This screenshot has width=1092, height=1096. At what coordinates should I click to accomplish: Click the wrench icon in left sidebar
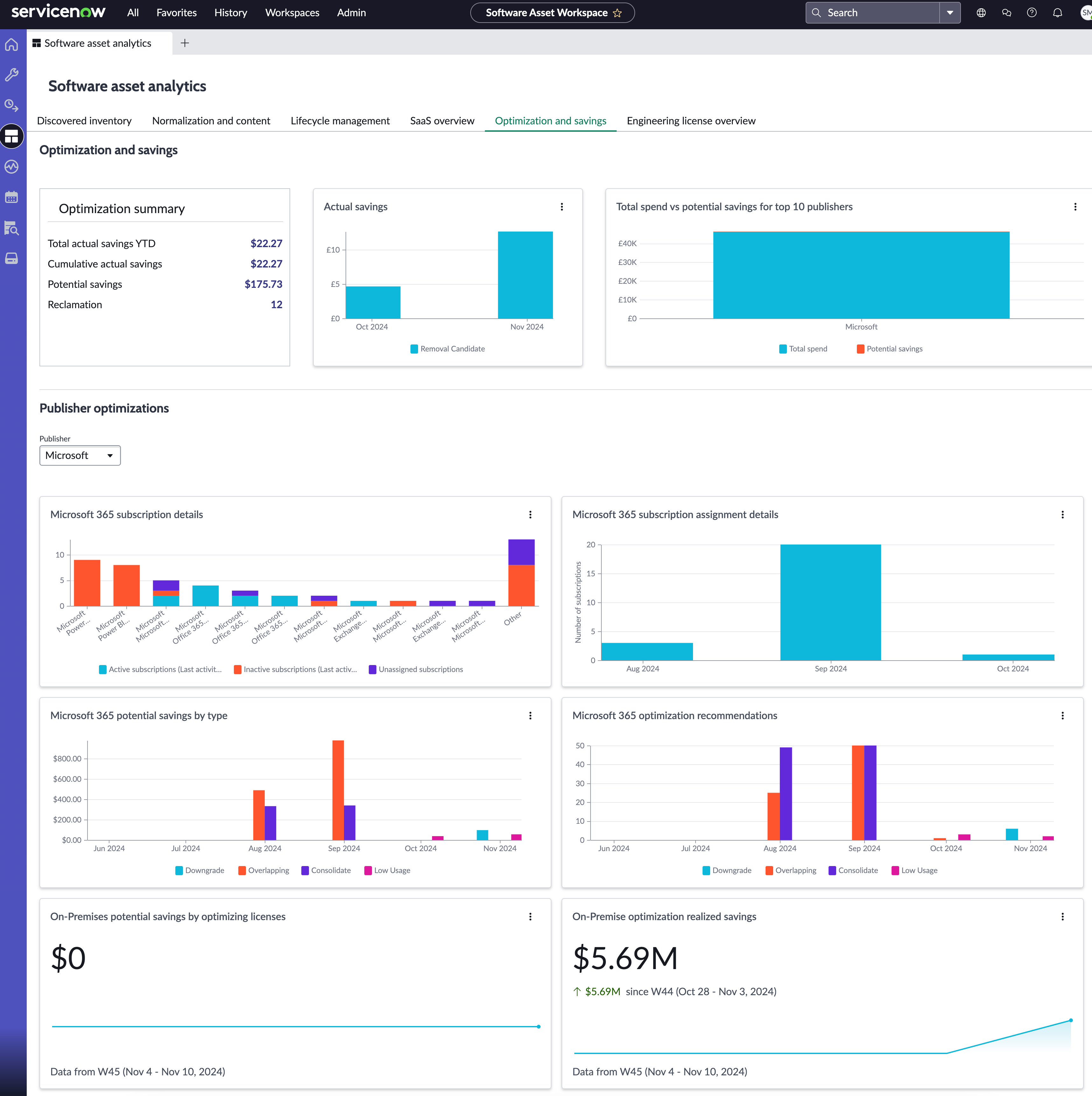point(12,75)
